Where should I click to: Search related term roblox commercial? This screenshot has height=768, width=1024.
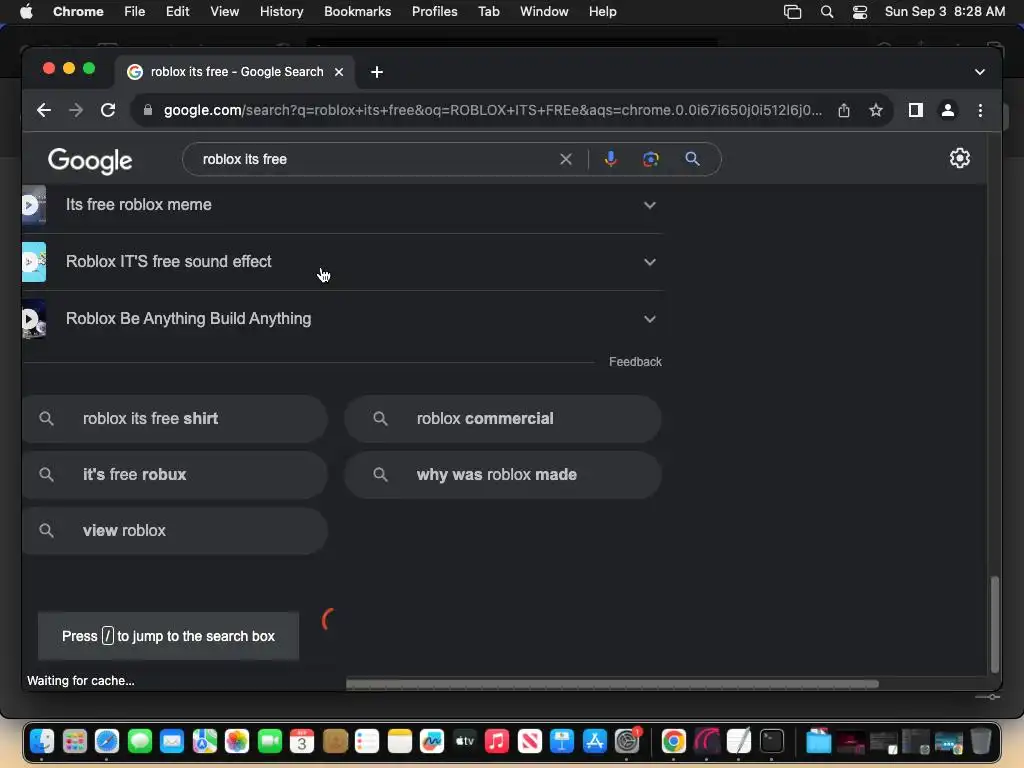pos(502,419)
